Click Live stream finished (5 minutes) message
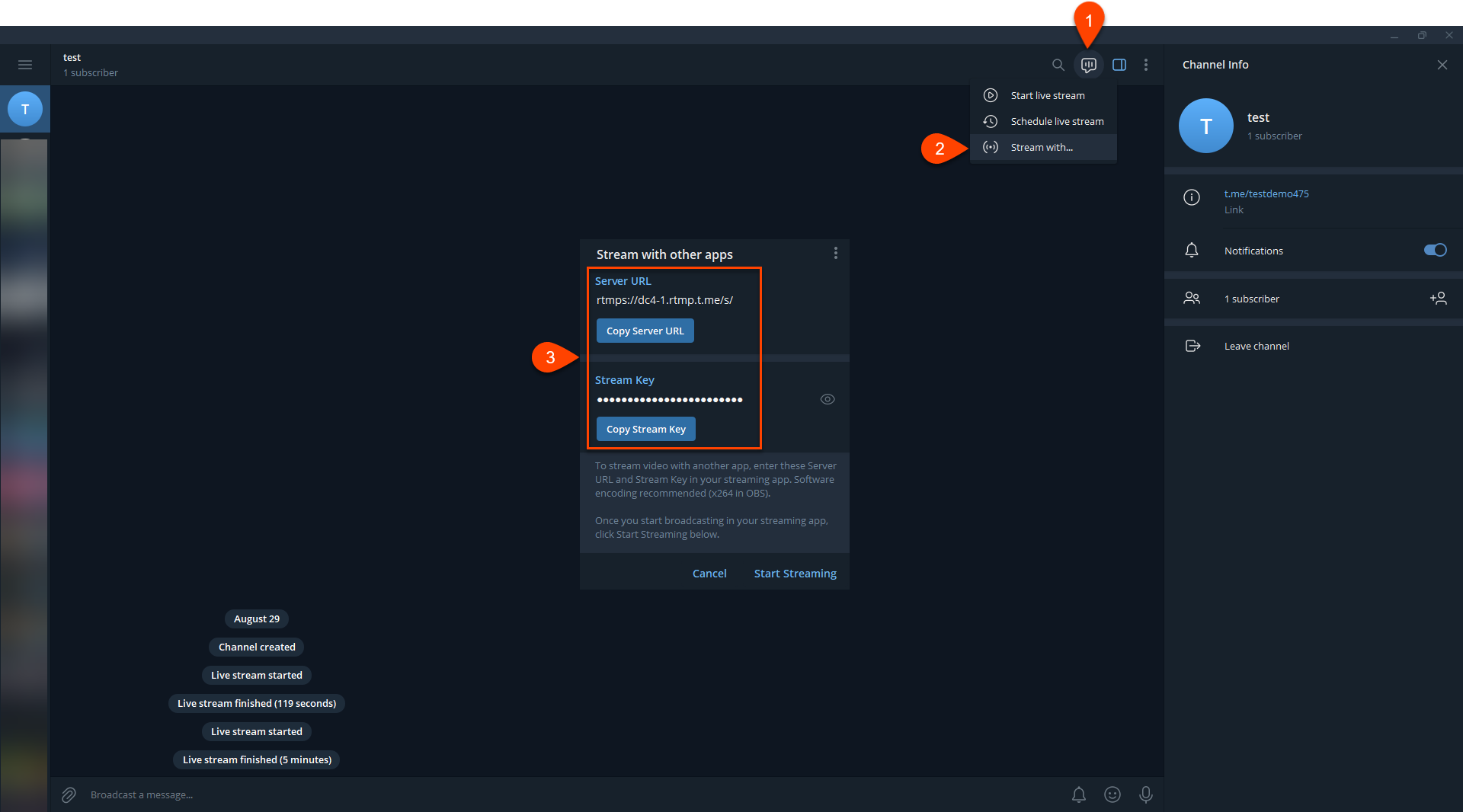Viewport: 1463px width, 812px height. pos(257,759)
